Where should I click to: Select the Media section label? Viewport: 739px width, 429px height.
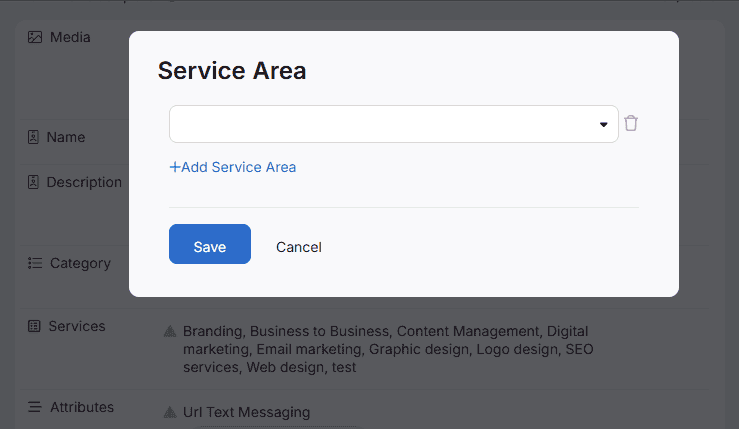point(70,37)
